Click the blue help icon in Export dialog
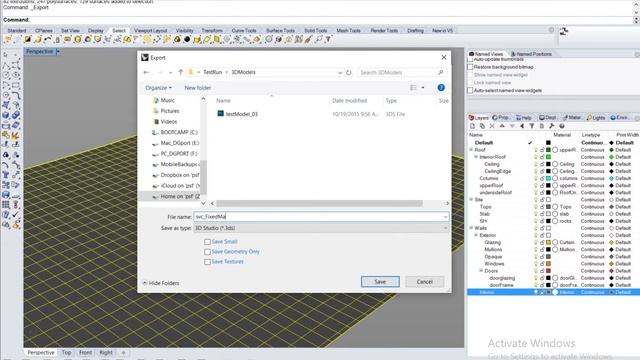Screen dimensions: 640x360 click(441, 88)
